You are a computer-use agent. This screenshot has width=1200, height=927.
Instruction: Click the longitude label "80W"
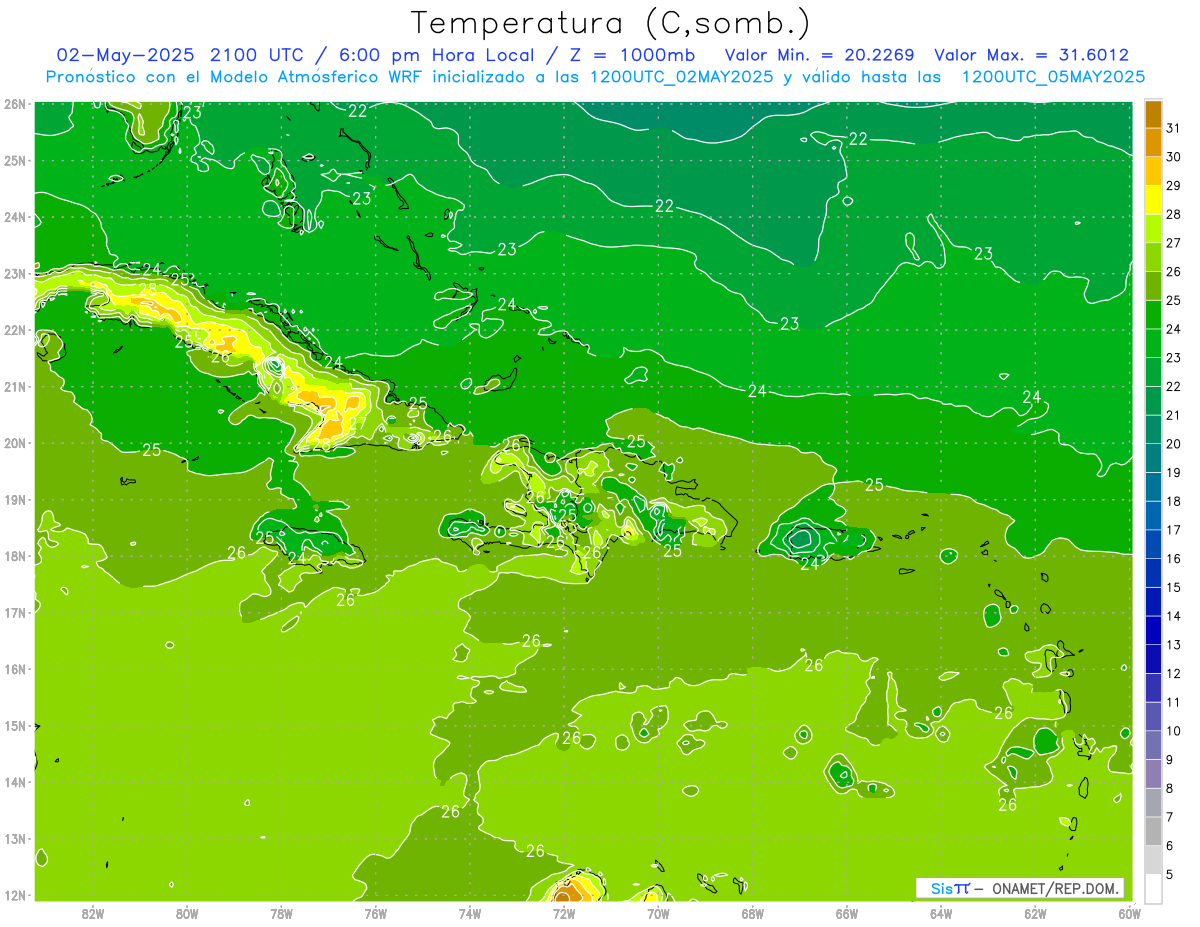pos(186,913)
